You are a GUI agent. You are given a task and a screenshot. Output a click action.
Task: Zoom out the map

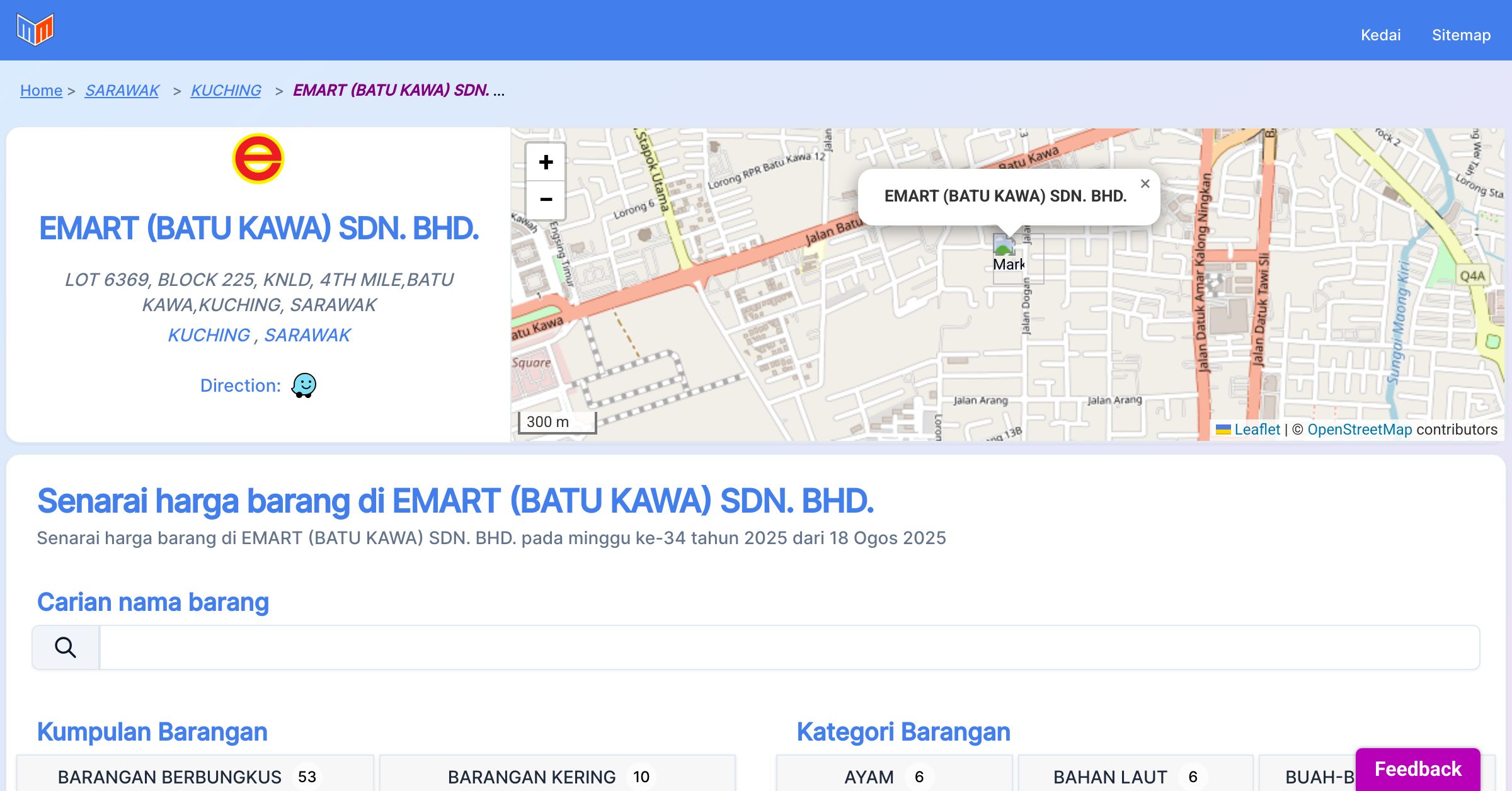(546, 200)
